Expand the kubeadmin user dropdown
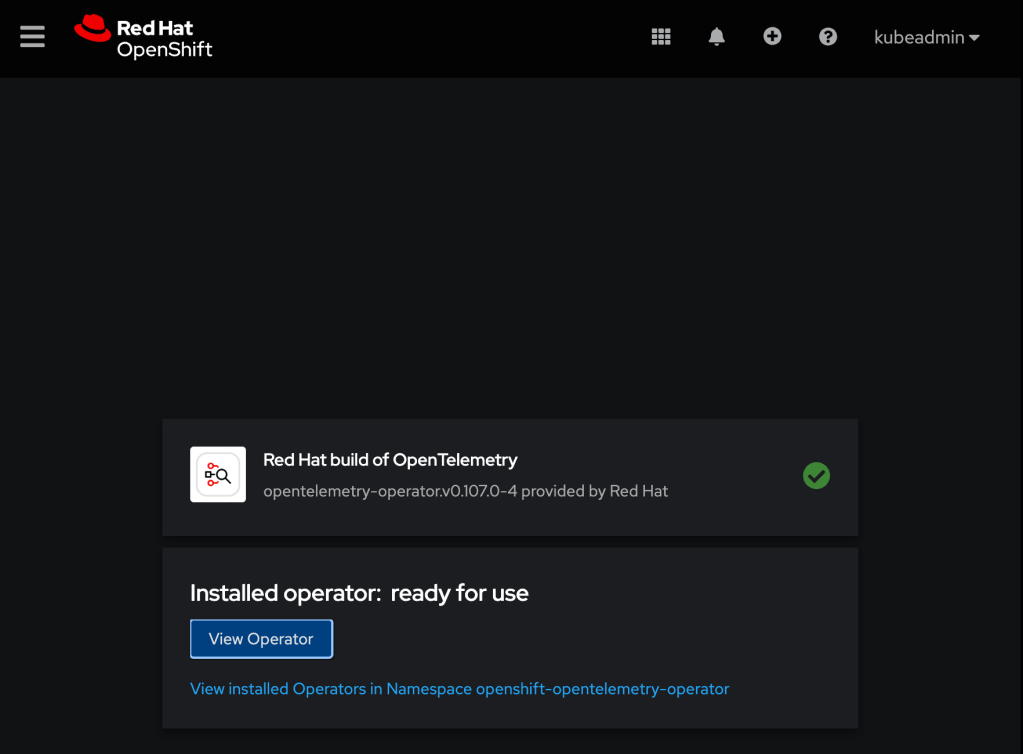The height and width of the screenshot is (754, 1023). (926, 37)
